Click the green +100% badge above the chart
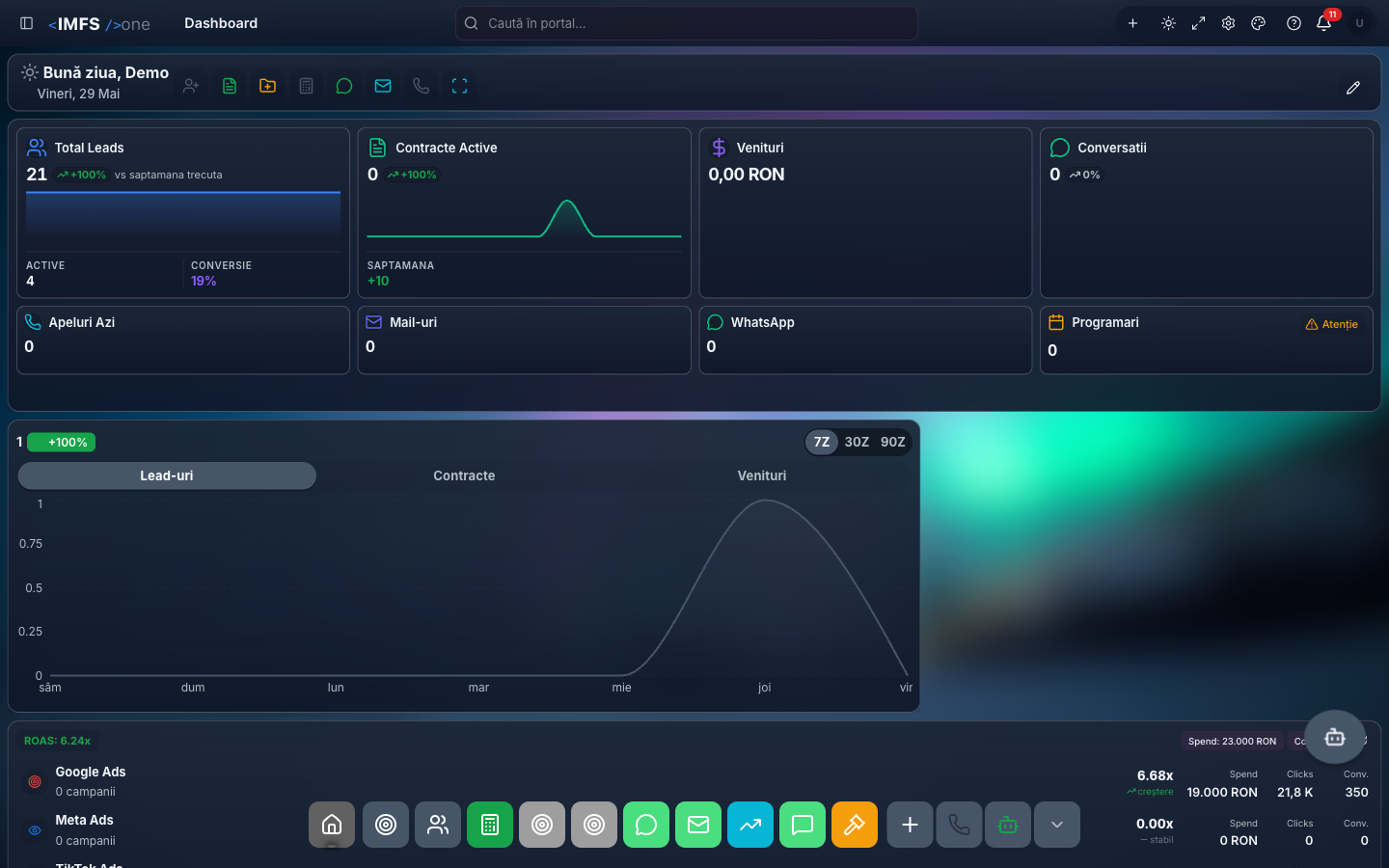This screenshot has height=868, width=1389. [61, 443]
